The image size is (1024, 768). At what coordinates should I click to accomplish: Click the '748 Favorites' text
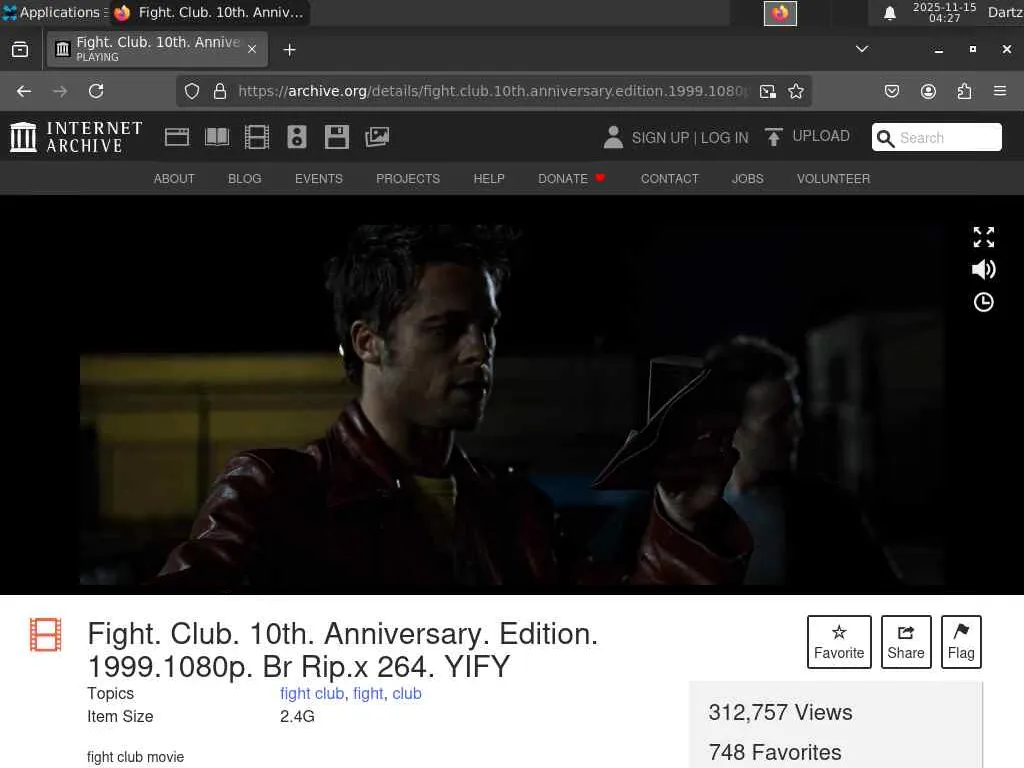click(x=775, y=752)
